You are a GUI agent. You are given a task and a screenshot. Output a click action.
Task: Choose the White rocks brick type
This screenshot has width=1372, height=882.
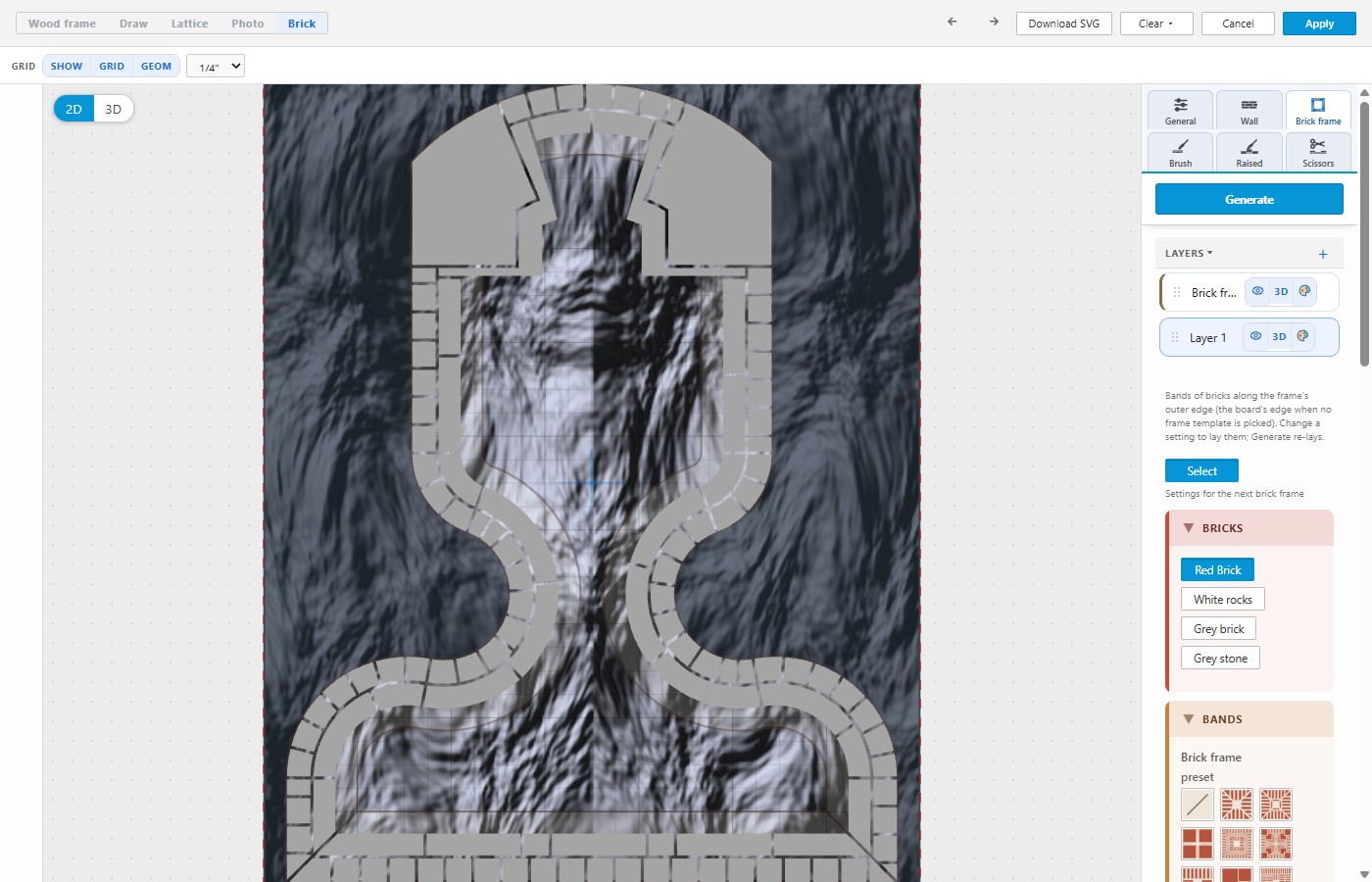click(x=1223, y=599)
